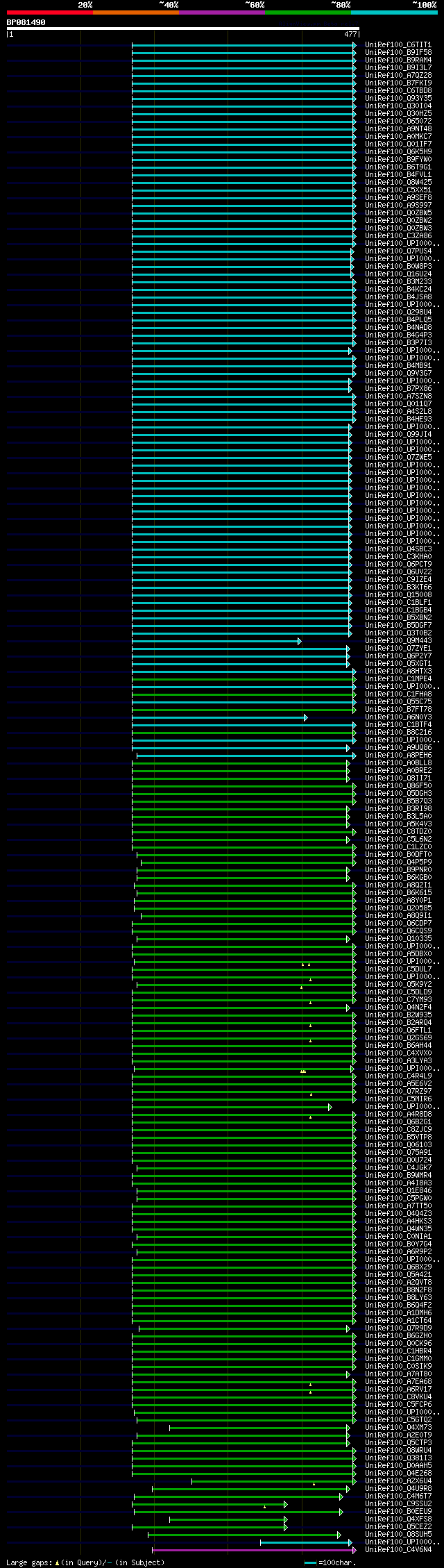Select hit label UniRef100_Q8SUH5
This screenshot has height=1568, width=444.
pyautogui.click(x=398, y=1534)
